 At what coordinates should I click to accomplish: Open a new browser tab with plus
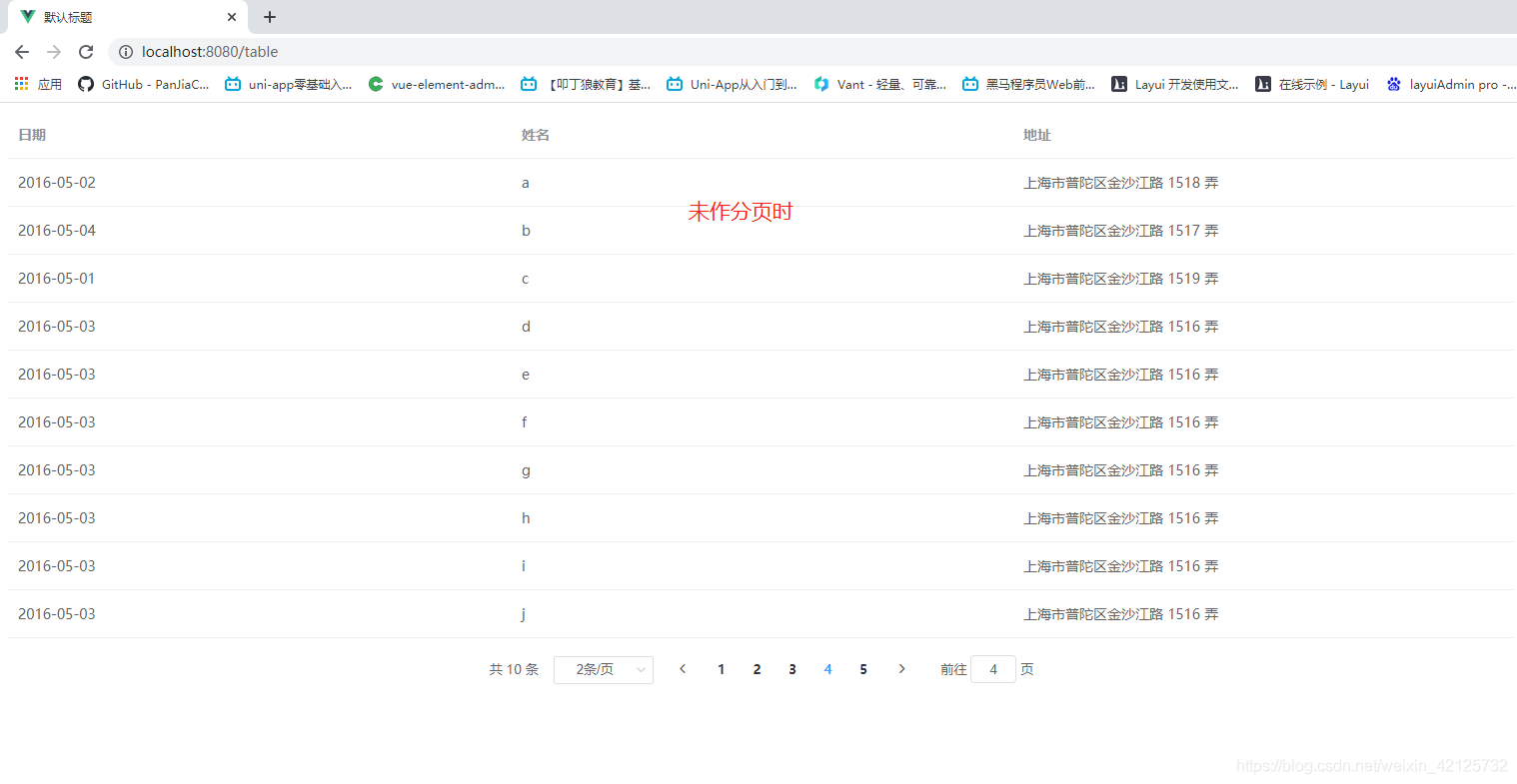click(270, 17)
